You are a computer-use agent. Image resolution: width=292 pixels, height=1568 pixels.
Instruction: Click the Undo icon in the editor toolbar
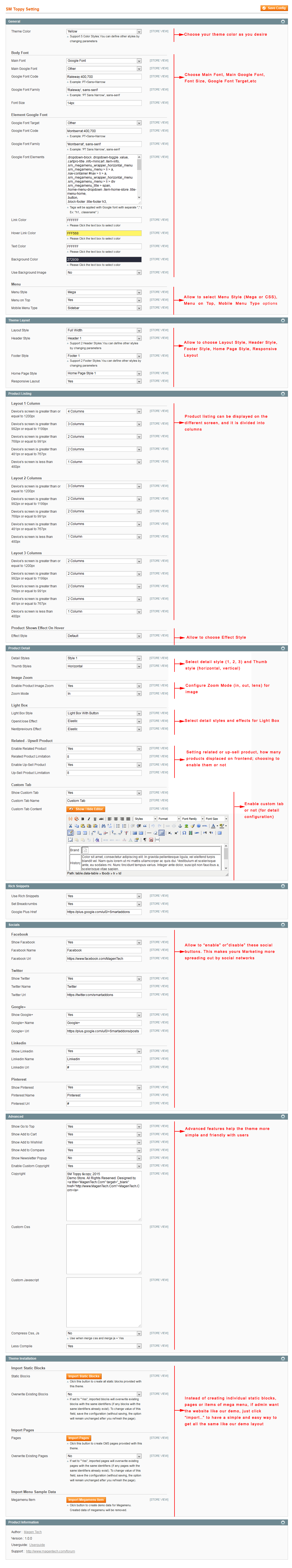click(152, 825)
